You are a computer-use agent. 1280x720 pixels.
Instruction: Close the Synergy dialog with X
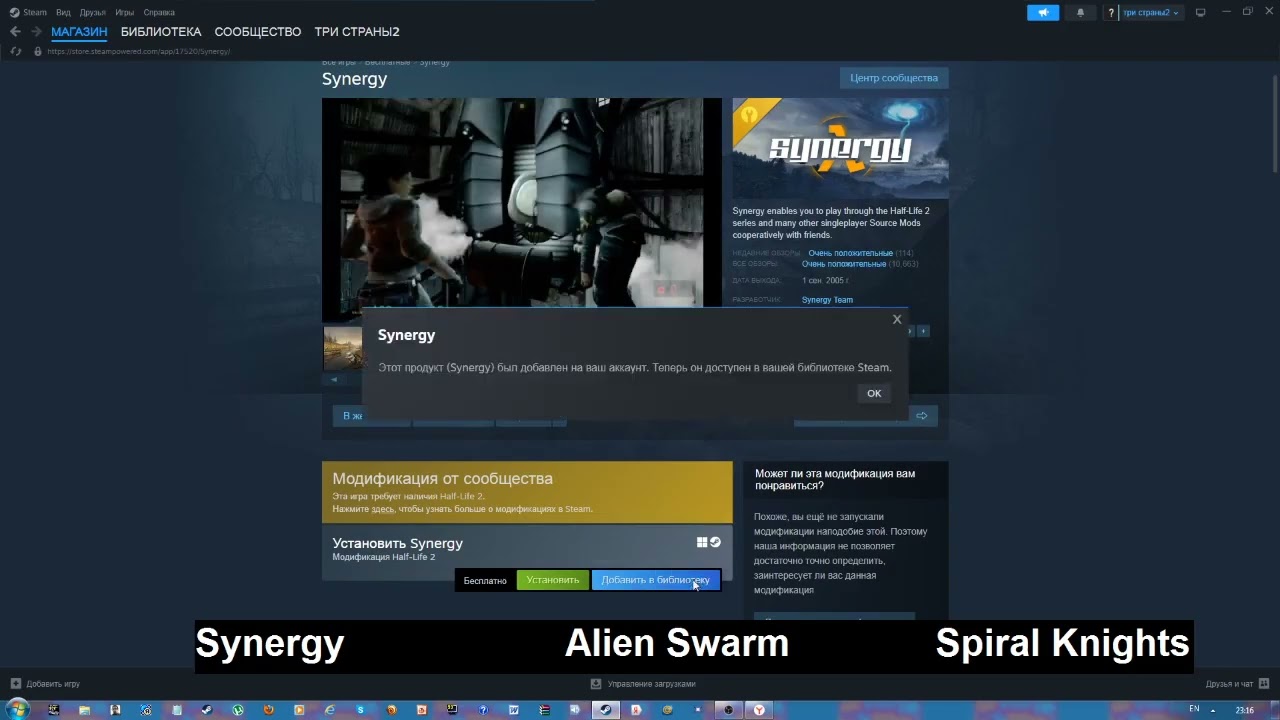pyautogui.click(x=897, y=320)
